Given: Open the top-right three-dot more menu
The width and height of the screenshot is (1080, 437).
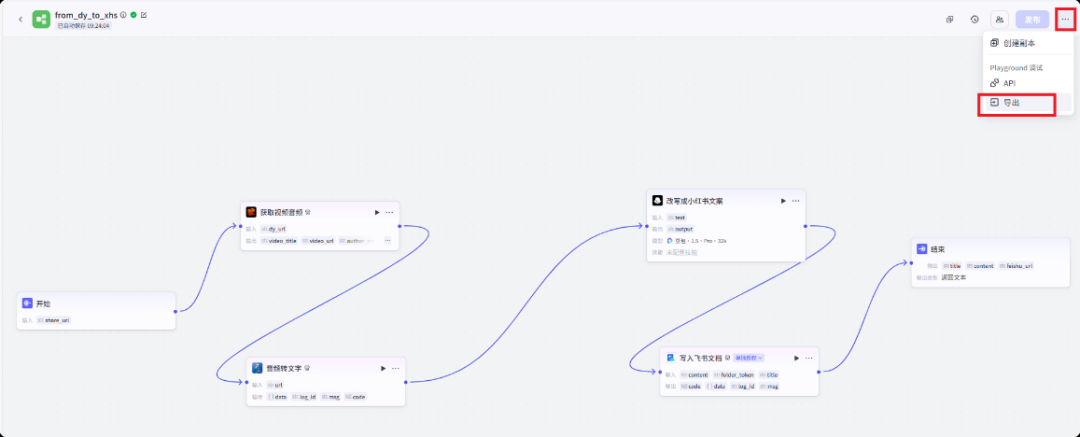Looking at the screenshot, I should (x=1065, y=19).
